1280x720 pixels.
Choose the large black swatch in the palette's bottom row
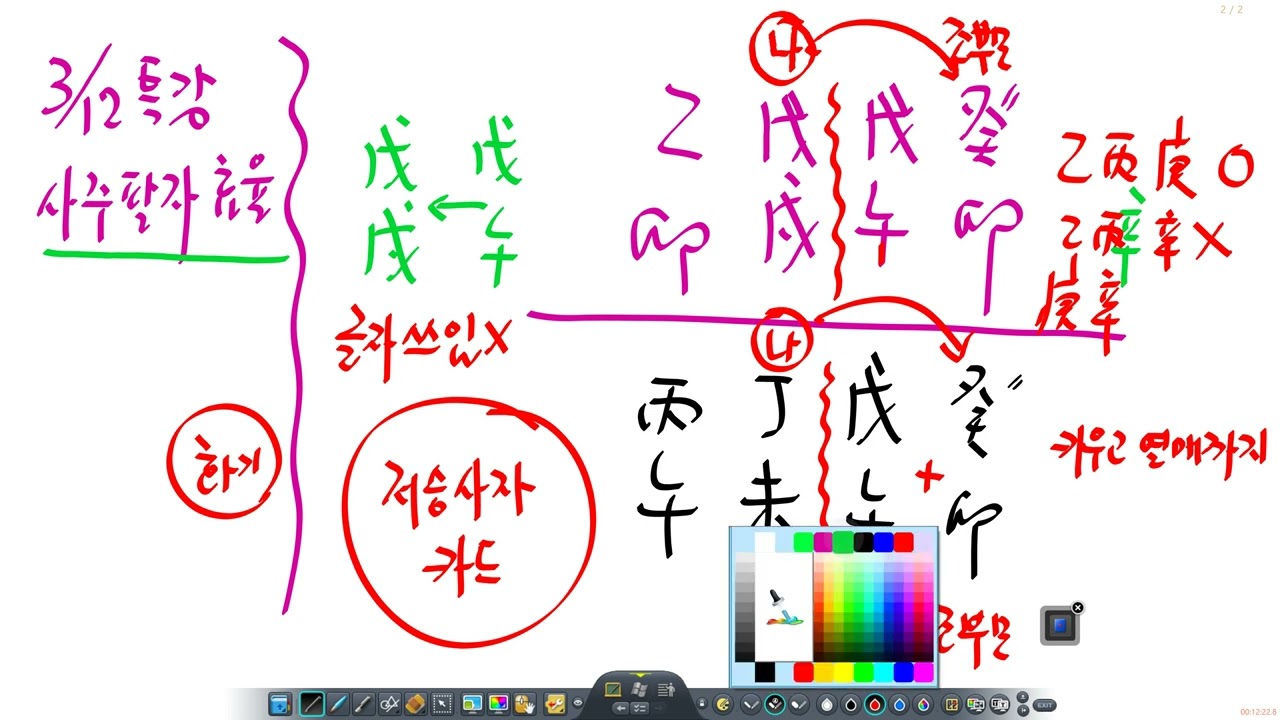tap(765, 672)
